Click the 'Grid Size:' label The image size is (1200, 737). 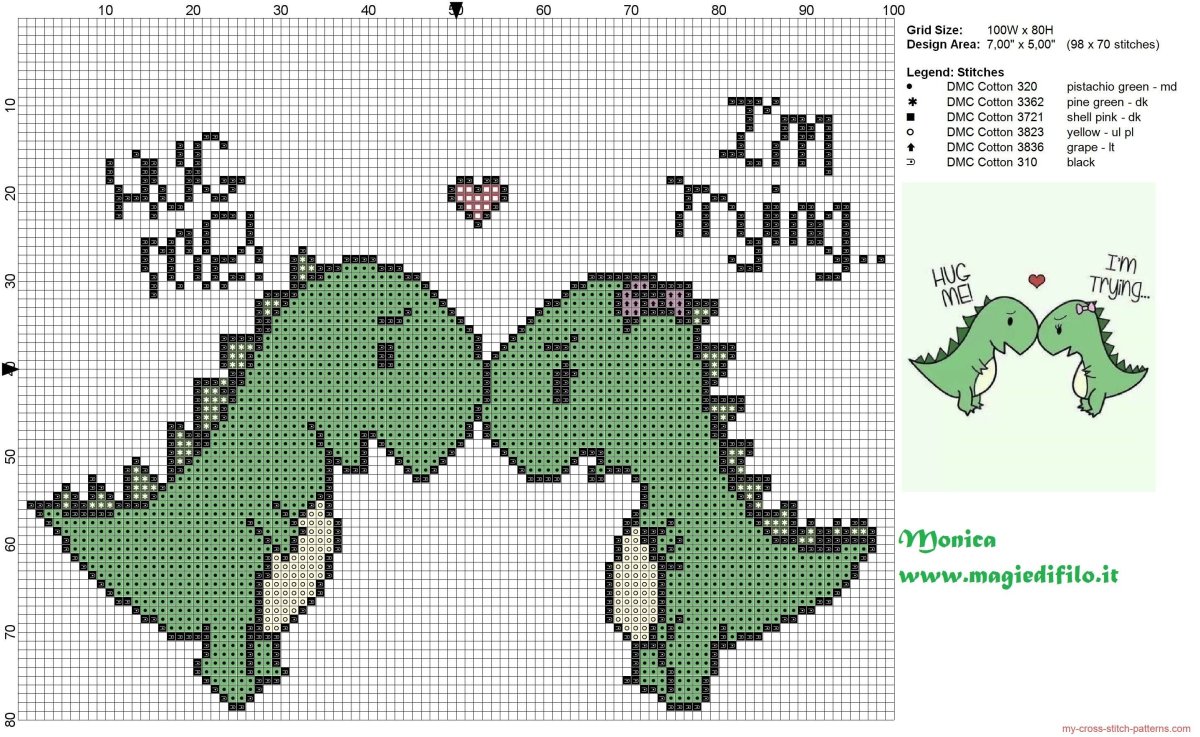935,30
